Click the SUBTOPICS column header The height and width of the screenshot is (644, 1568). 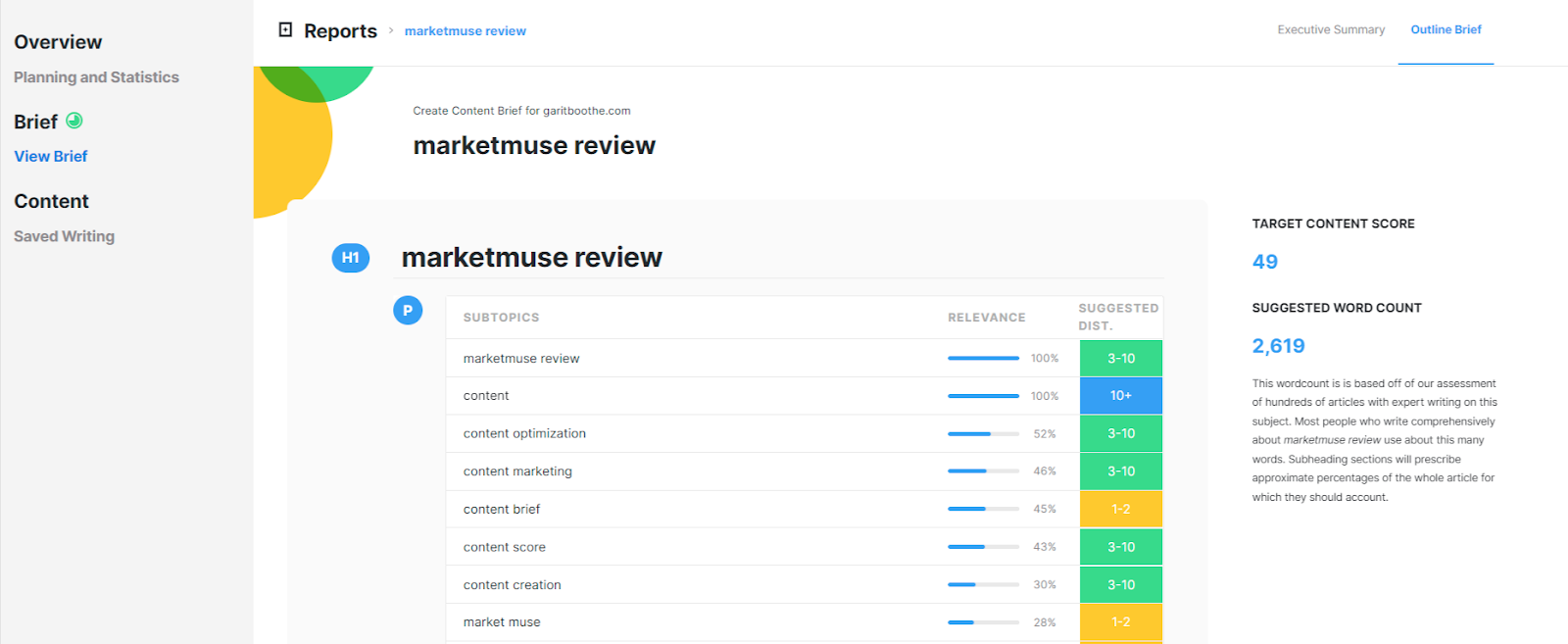(501, 318)
